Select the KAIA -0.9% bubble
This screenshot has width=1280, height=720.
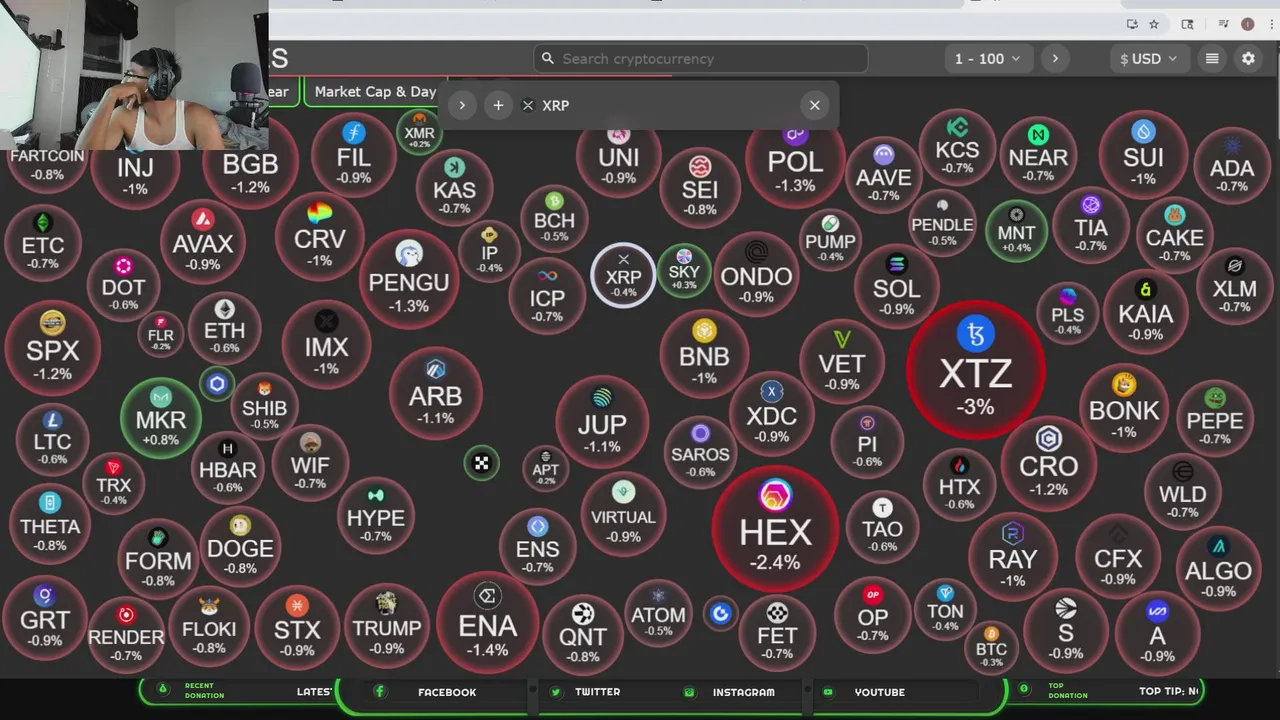(x=1145, y=311)
